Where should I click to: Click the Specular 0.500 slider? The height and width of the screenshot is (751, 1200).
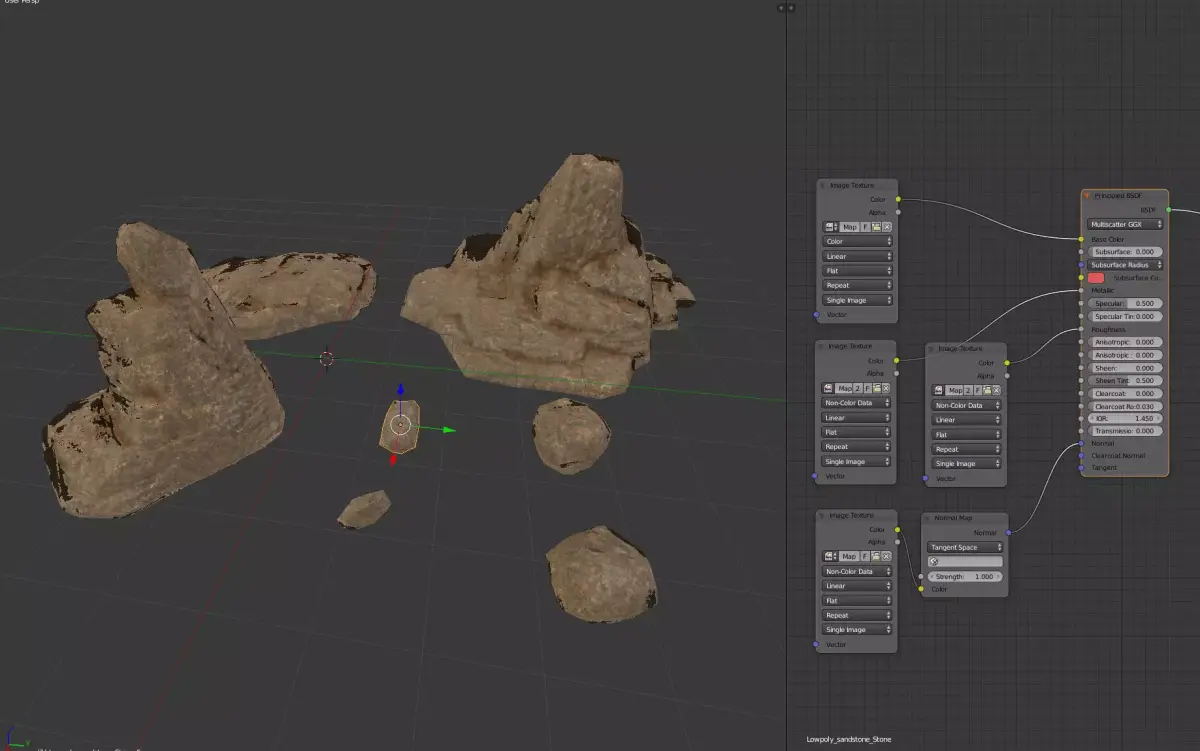pyautogui.click(x=1125, y=303)
